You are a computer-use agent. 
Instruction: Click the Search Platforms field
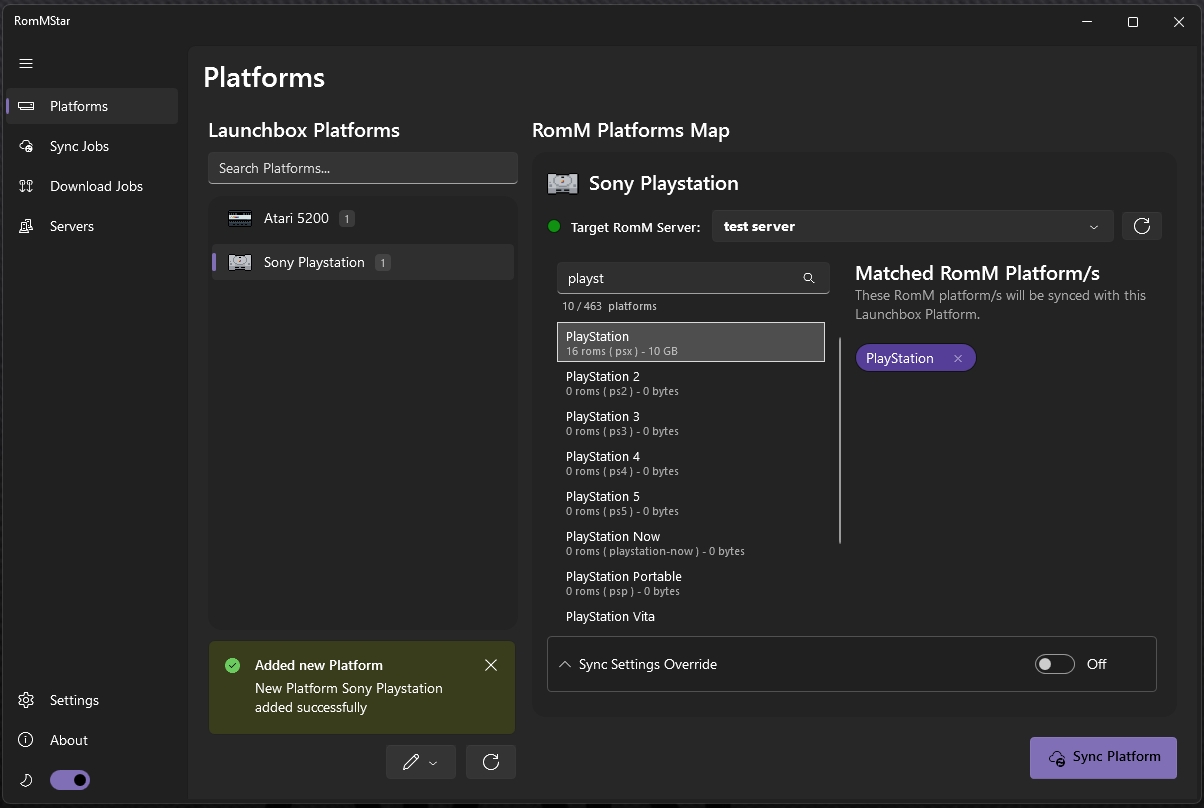point(363,168)
